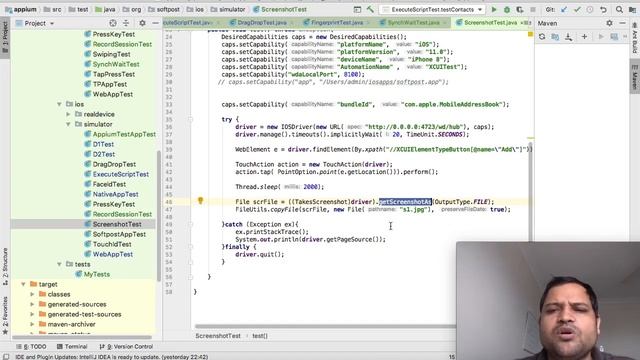Expand generated-sources folder
The image size is (640, 360).
(x=32, y=304)
